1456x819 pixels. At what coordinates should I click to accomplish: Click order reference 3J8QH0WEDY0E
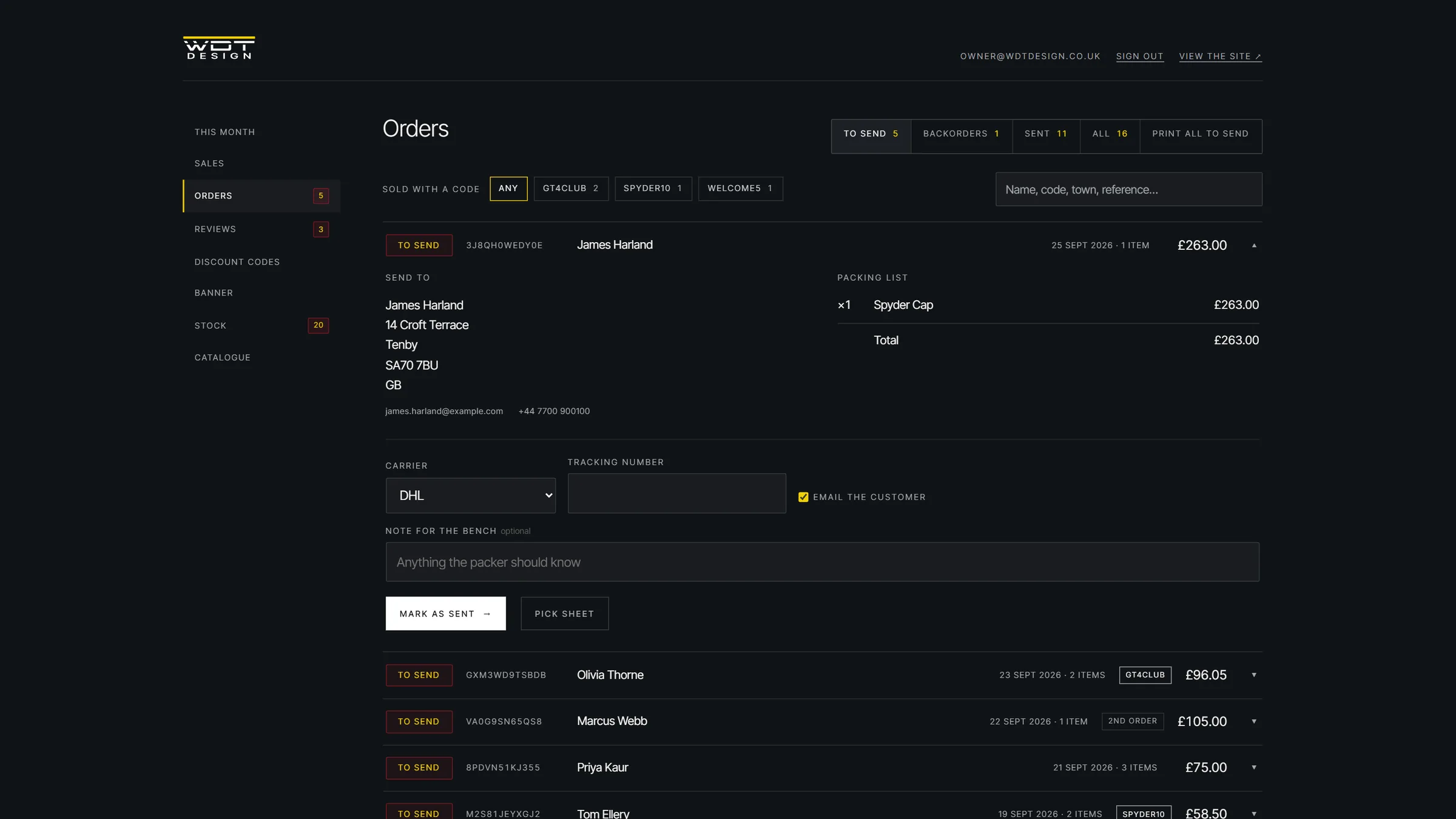pos(504,245)
